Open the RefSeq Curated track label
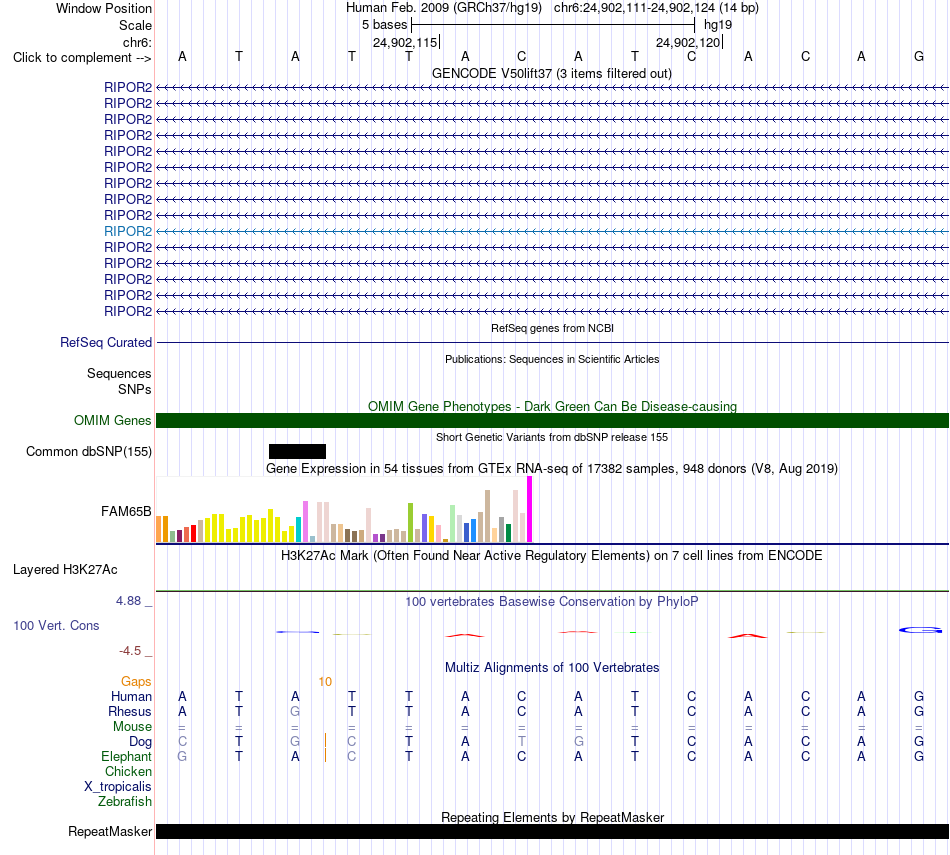950x855 pixels. pos(106,342)
